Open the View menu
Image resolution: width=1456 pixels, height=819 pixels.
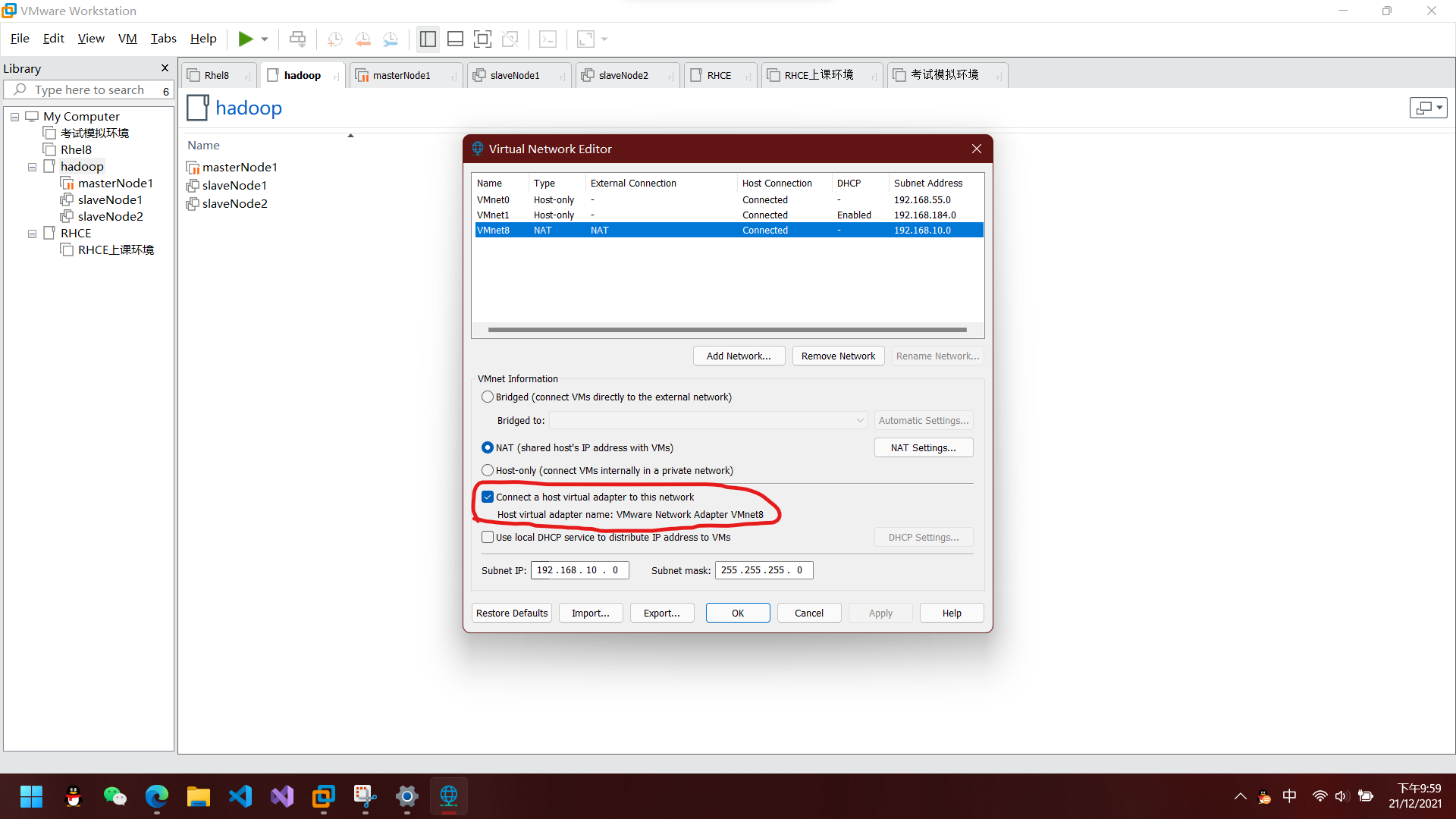tap(91, 39)
